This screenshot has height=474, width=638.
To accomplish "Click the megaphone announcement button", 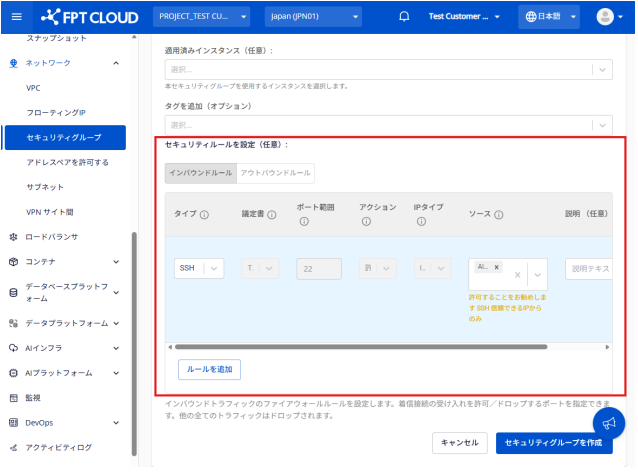I will pyautogui.click(x=609, y=423).
